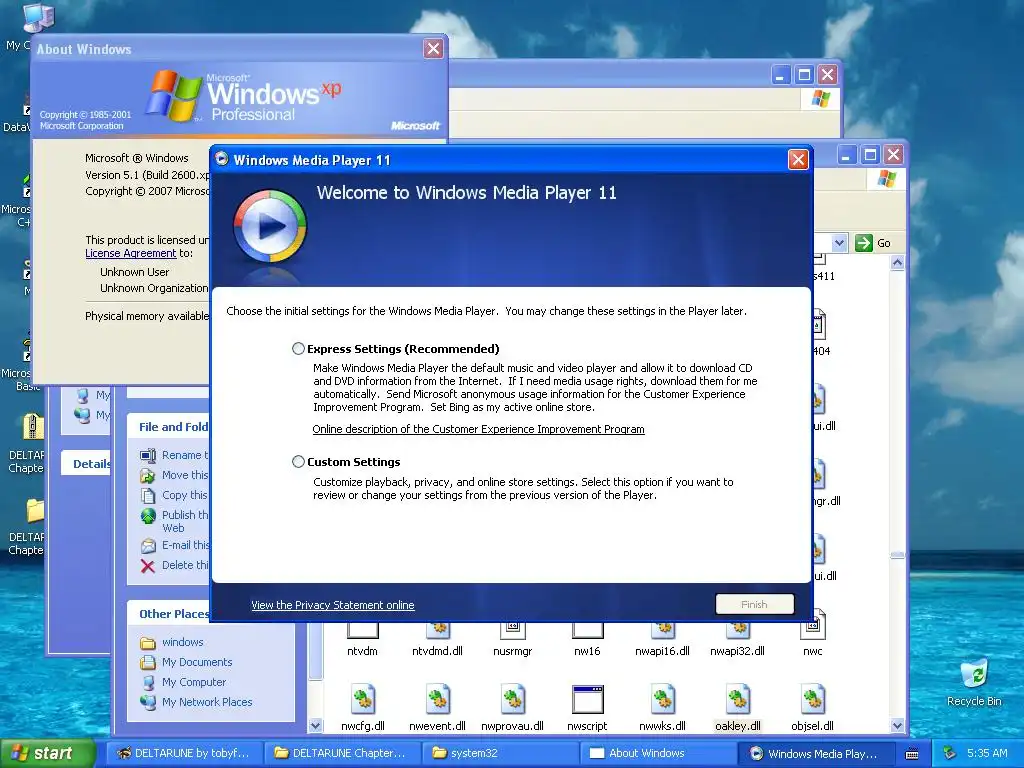Open DELTARUNE Chapter folder desktop icon
Image resolution: width=1024 pixels, height=768 pixels.
point(34,511)
